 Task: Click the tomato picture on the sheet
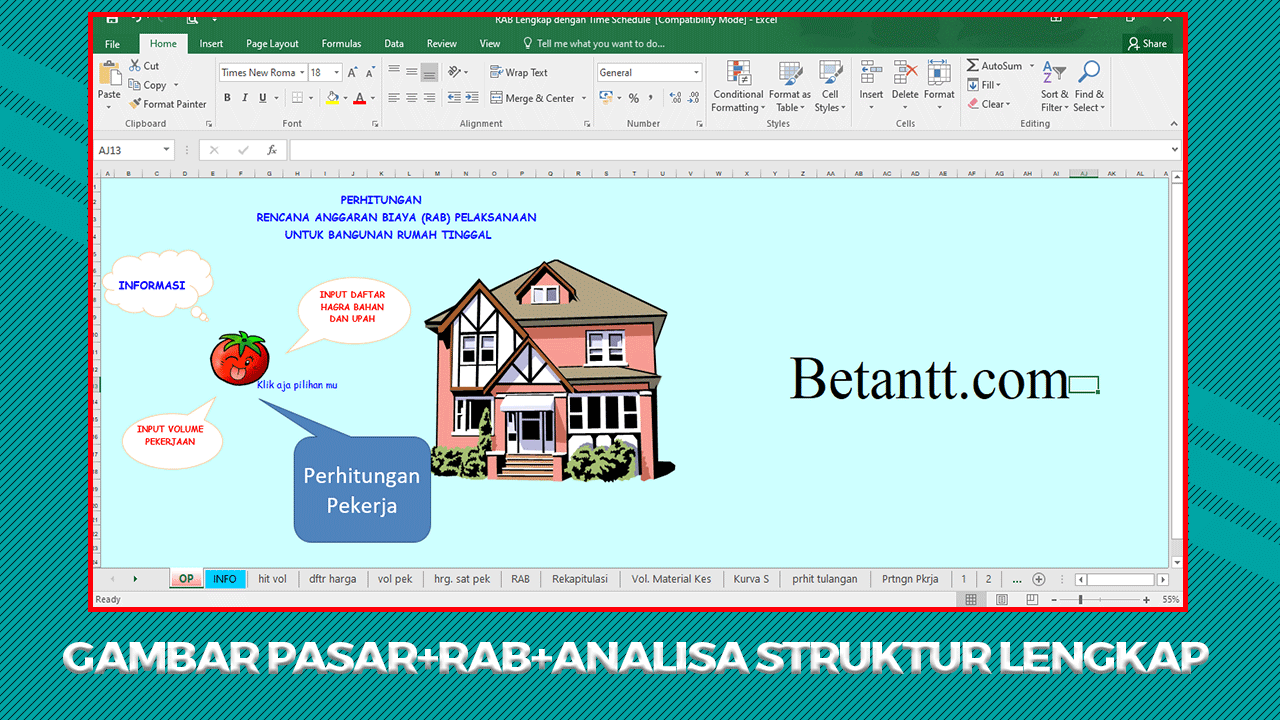(x=239, y=358)
